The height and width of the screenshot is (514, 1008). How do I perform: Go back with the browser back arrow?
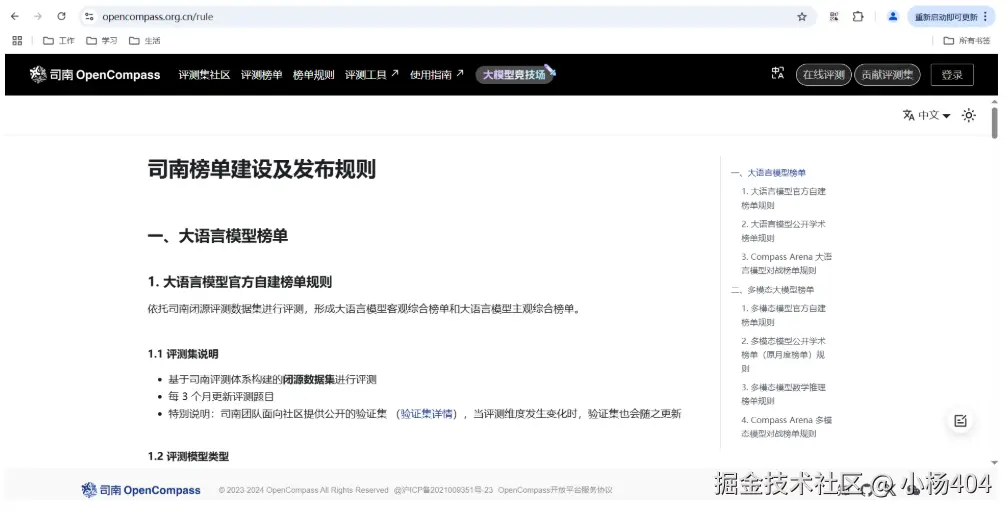point(15,17)
